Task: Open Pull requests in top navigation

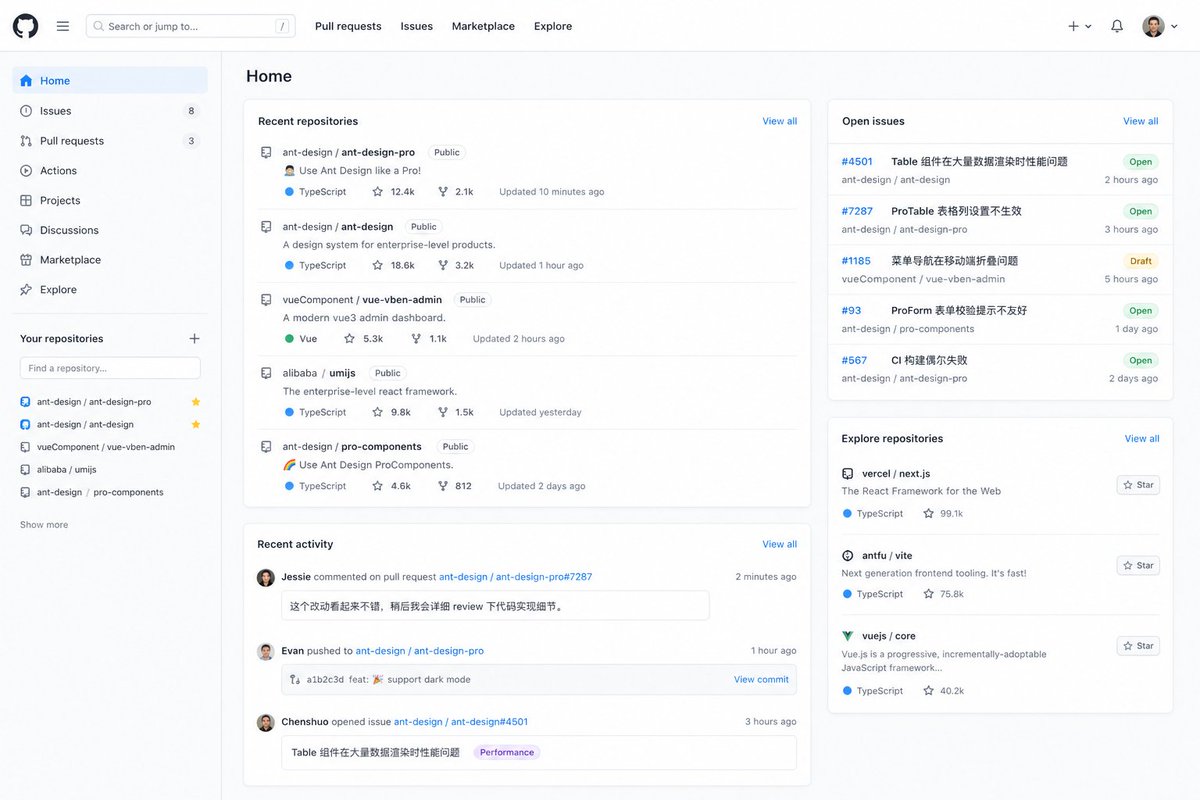Action: tap(348, 26)
